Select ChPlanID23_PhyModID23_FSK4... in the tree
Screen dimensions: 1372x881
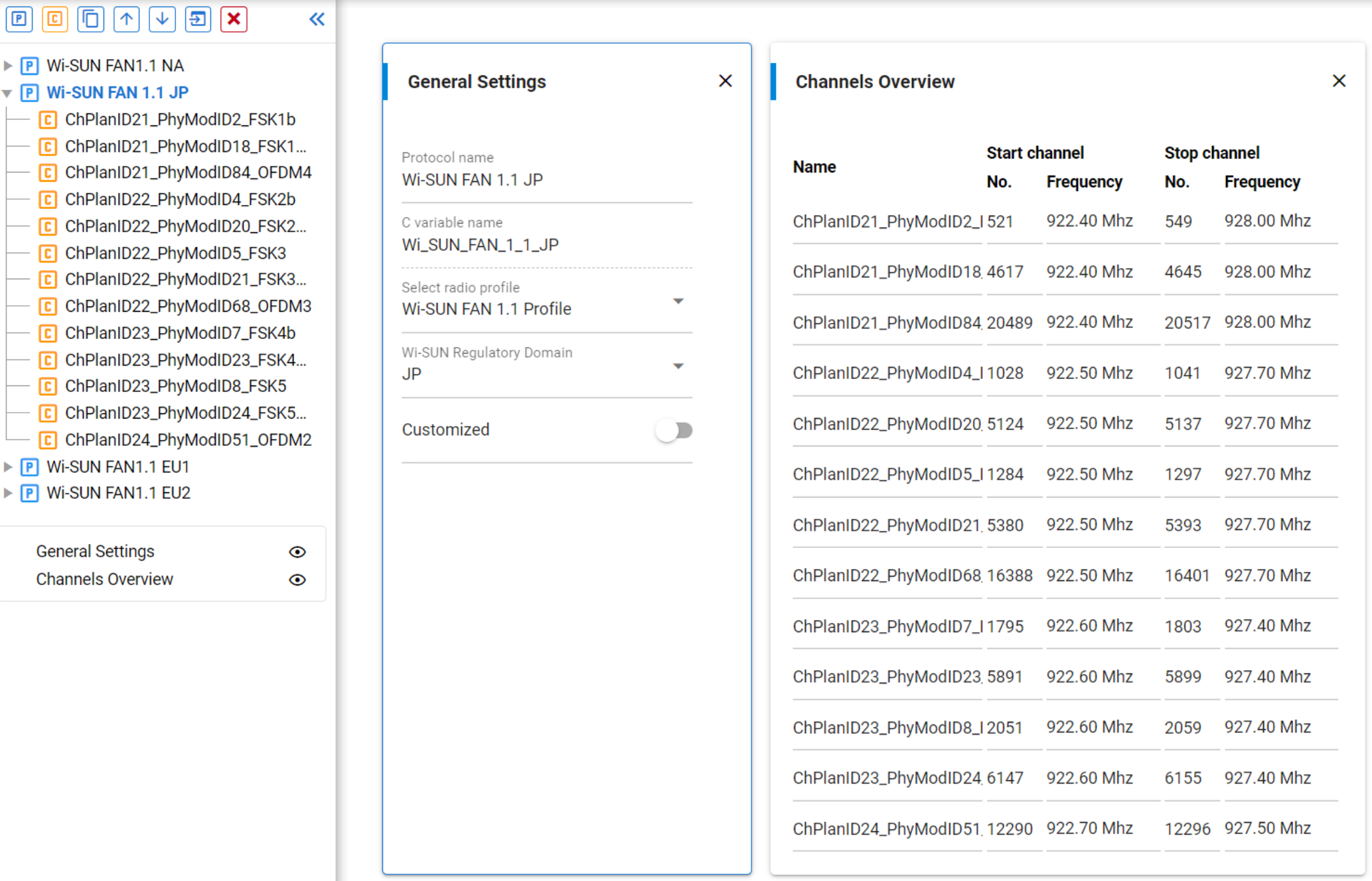(186, 360)
